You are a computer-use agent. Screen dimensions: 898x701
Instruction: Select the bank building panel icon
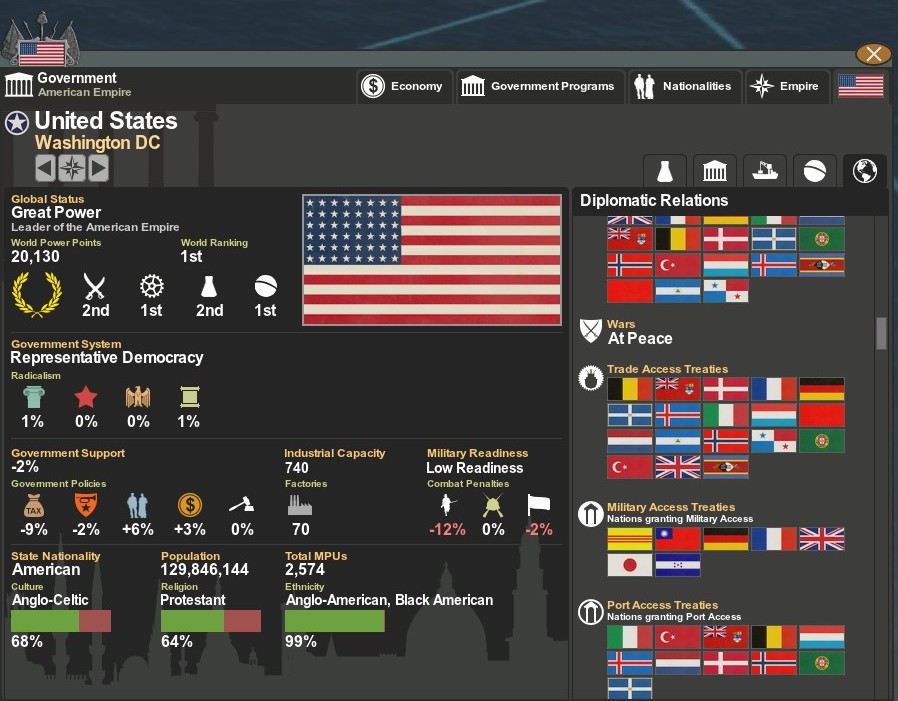[715, 170]
